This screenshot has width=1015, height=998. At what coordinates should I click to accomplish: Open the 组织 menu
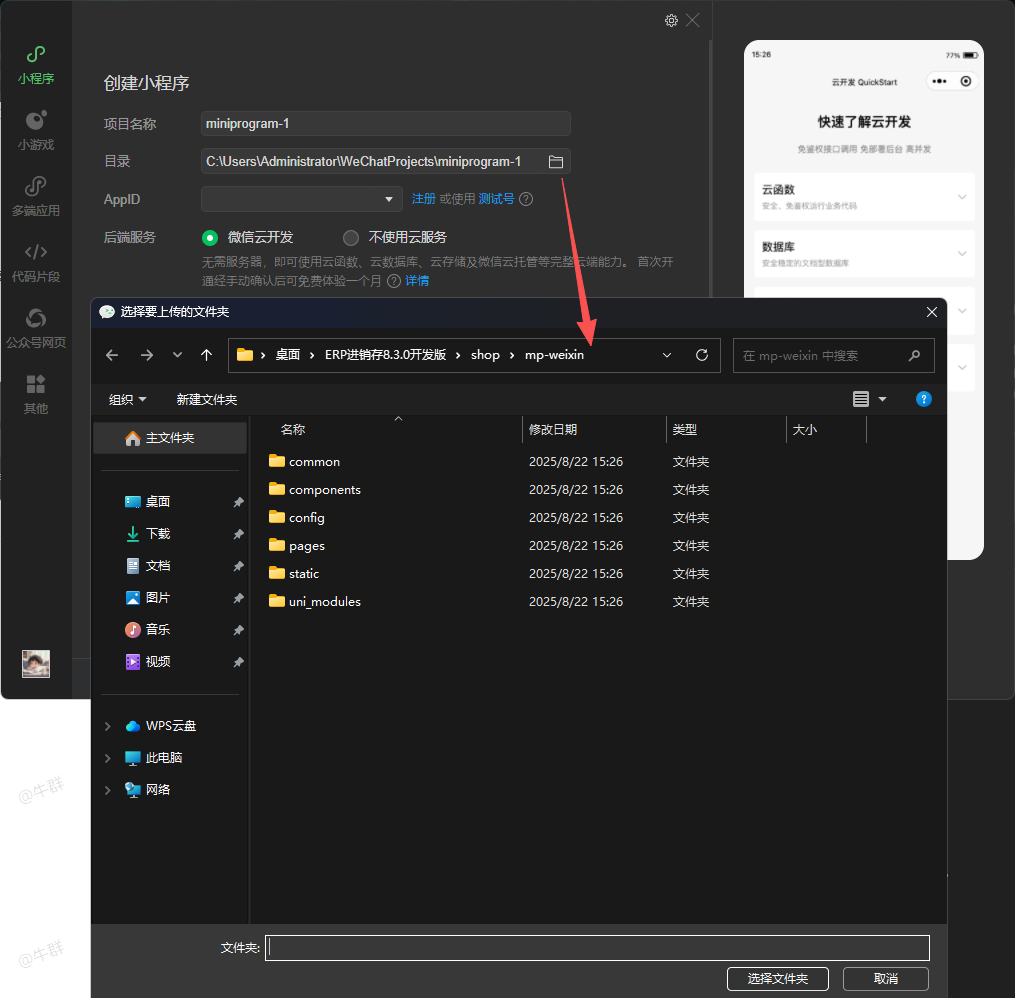point(128,399)
